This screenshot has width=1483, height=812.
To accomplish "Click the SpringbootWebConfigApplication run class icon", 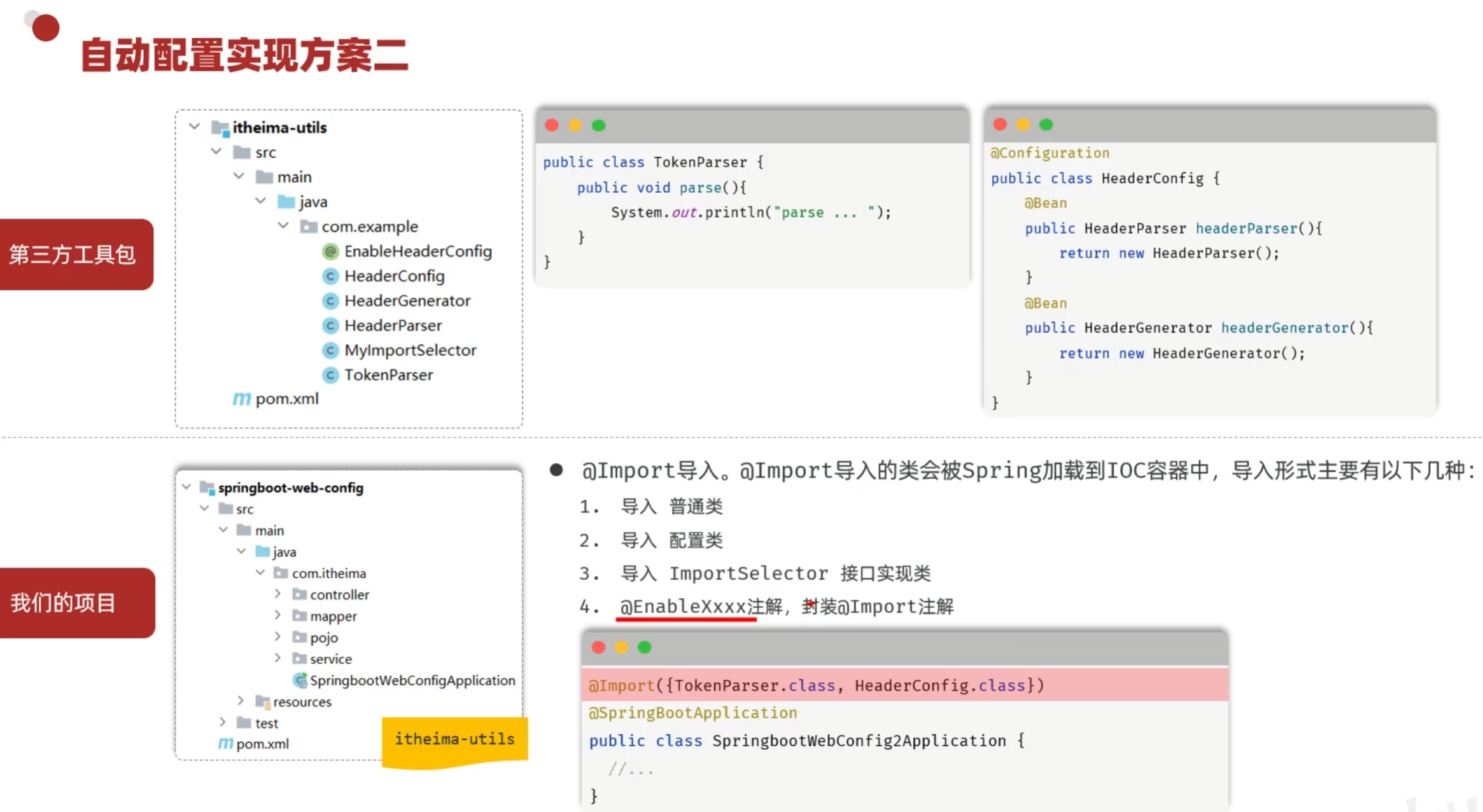I will pyautogui.click(x=300, y=680).
